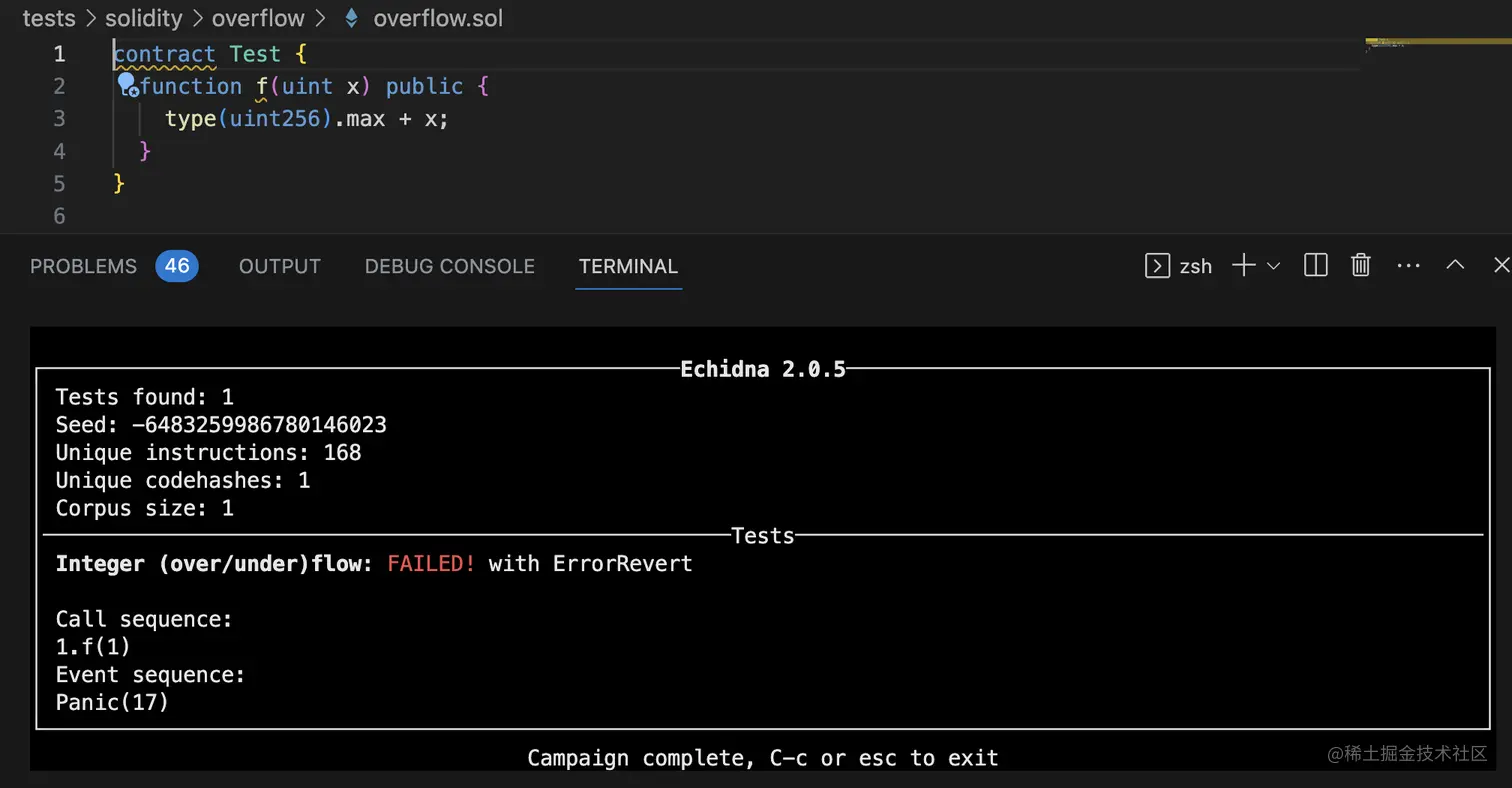Kill terminal with the trash icon
The width and height of the screenshot is (1512, 788).
click(1360, 266)
